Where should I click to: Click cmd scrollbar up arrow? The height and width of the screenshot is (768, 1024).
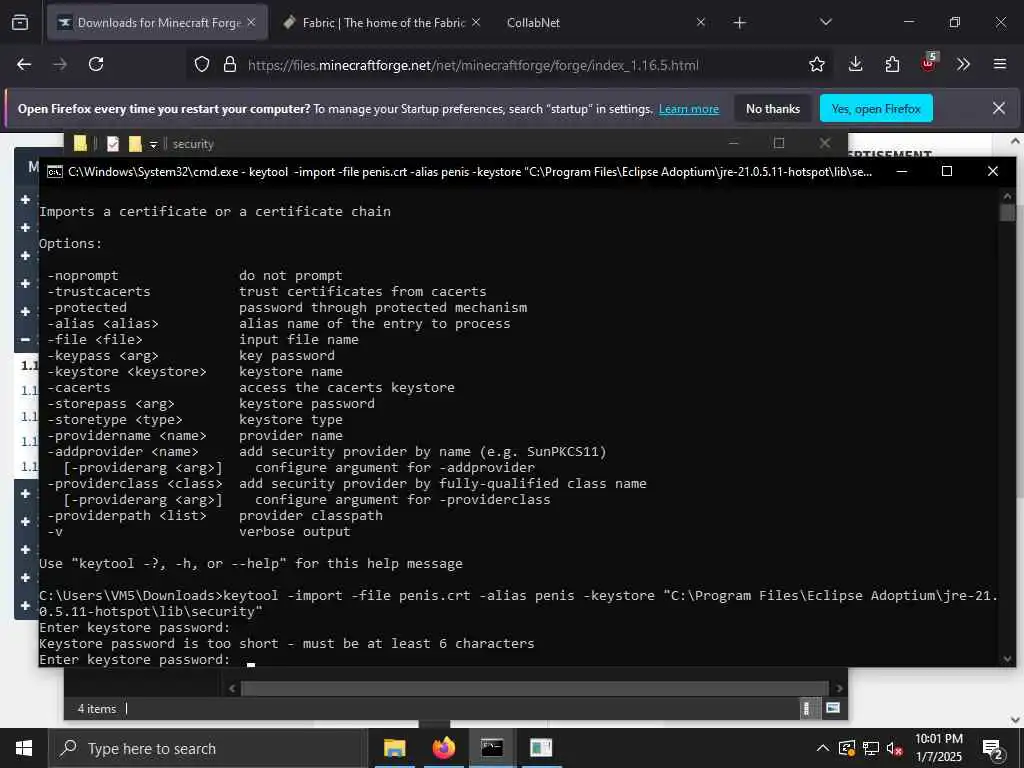tap(1007, 195)
